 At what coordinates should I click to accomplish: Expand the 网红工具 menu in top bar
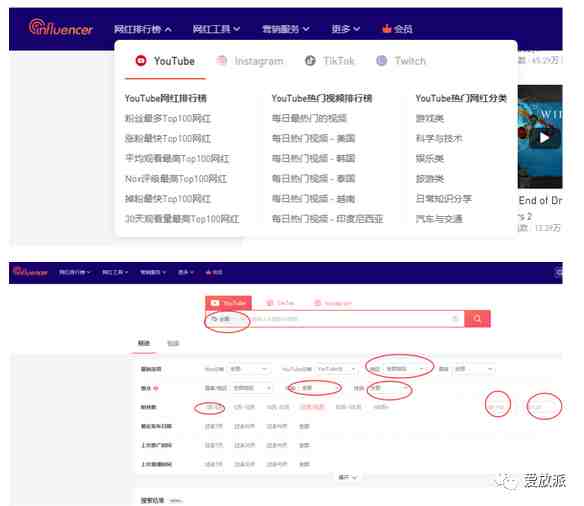pyautogui.click(x=216, y=29)
